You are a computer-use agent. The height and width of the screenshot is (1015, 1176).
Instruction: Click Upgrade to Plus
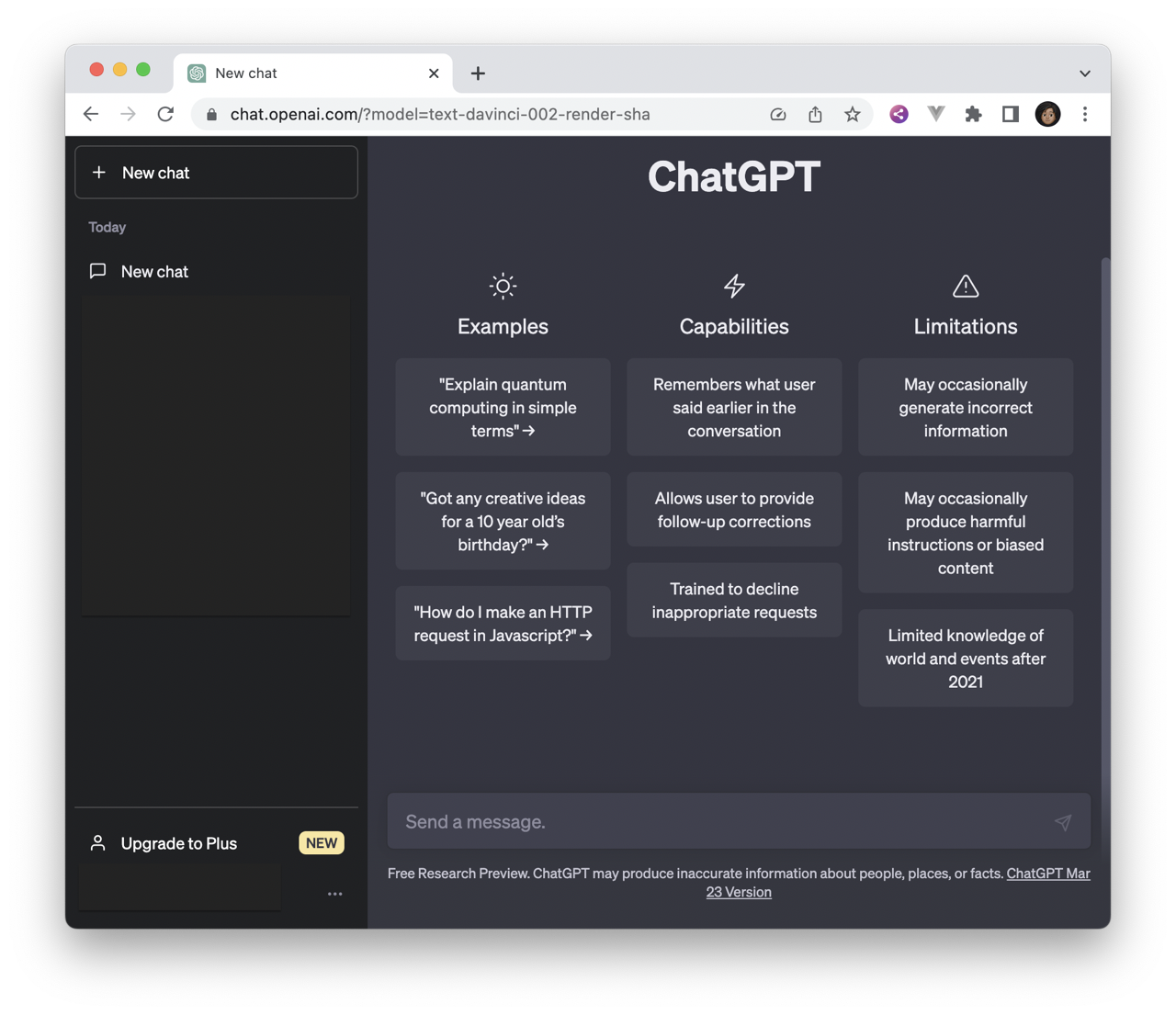[x=179, y=843]
